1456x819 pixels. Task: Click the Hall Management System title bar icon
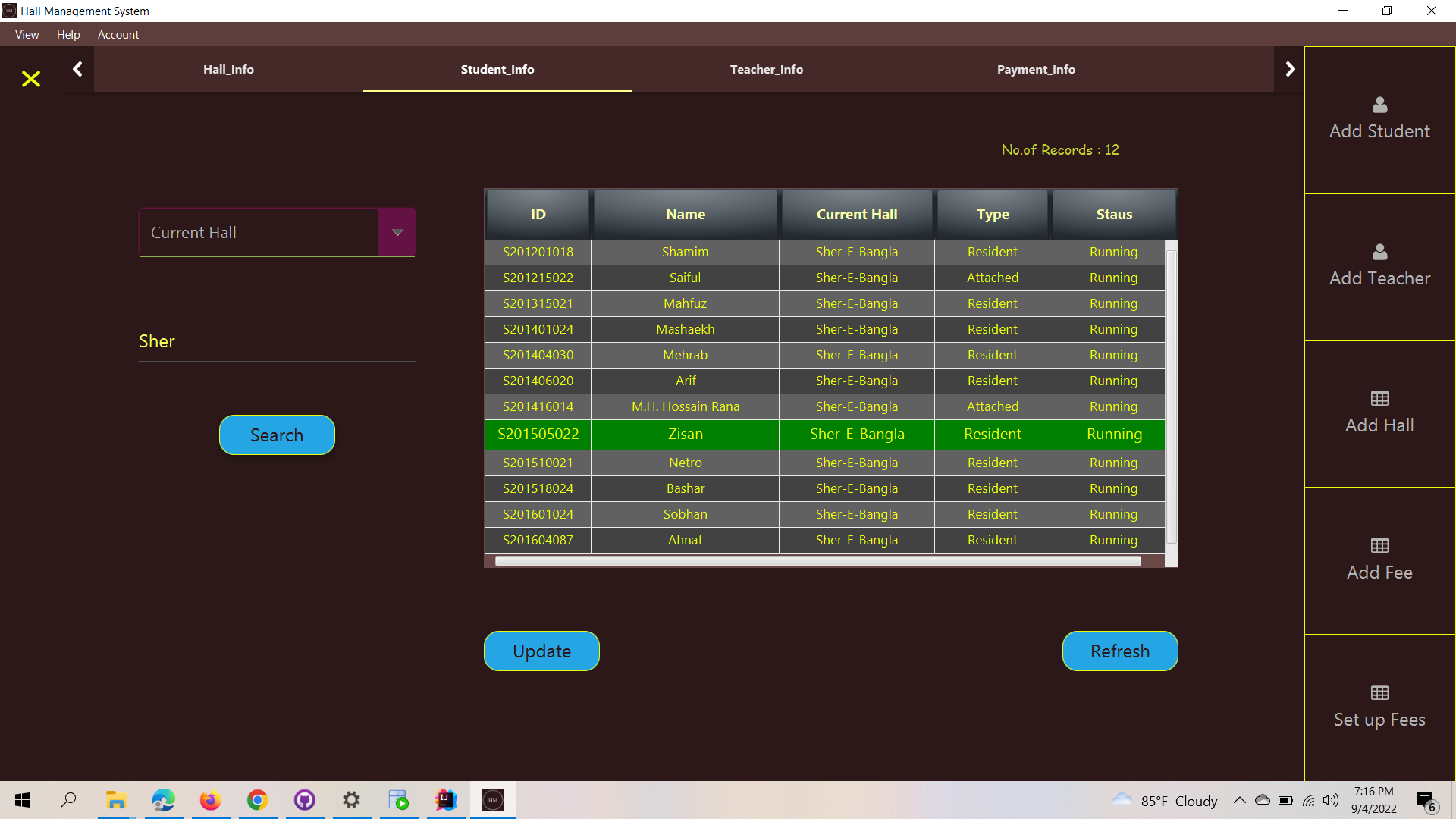coord(8,11)
